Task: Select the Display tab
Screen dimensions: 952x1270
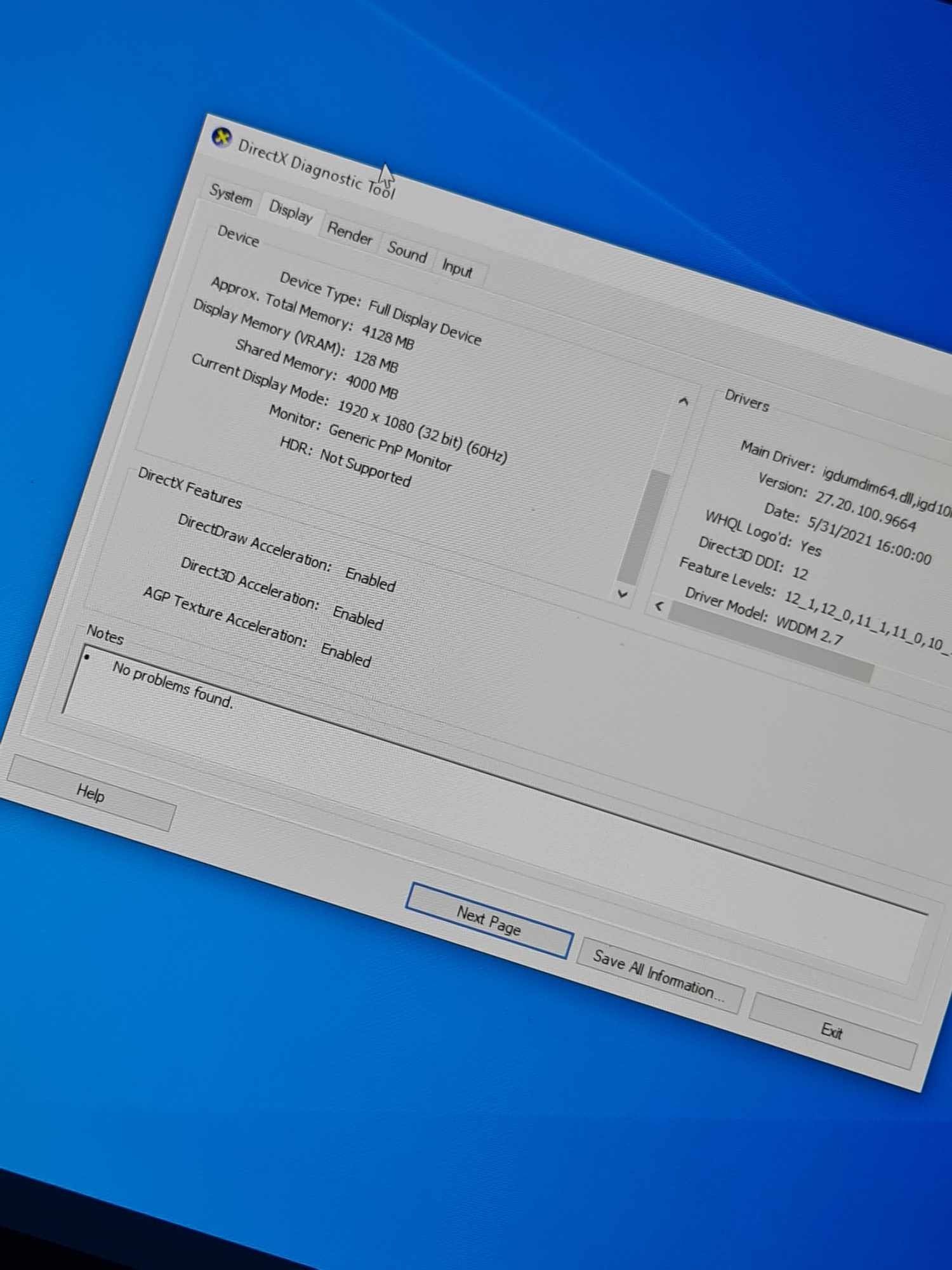Action: point(291,211)
